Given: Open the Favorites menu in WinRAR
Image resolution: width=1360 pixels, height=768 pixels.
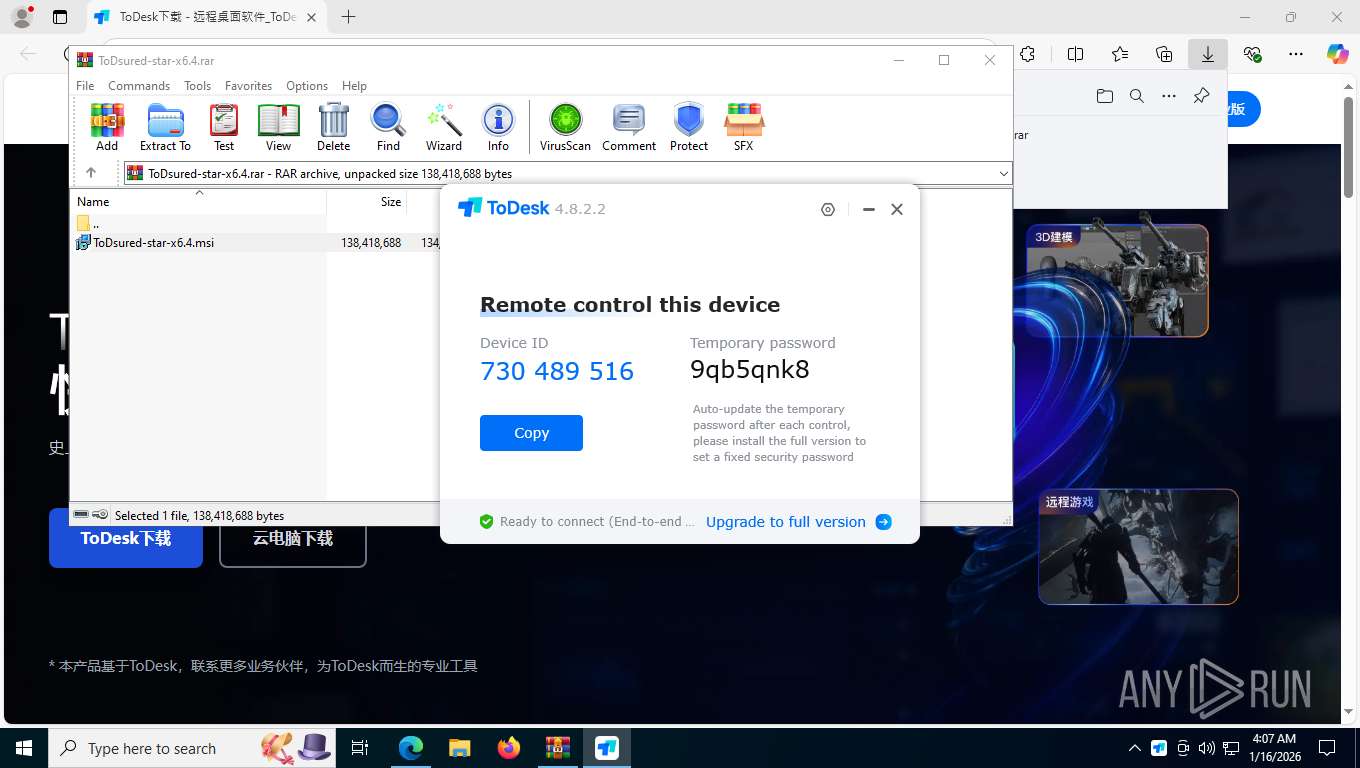Looking at the screenshot, I should 248,86.
